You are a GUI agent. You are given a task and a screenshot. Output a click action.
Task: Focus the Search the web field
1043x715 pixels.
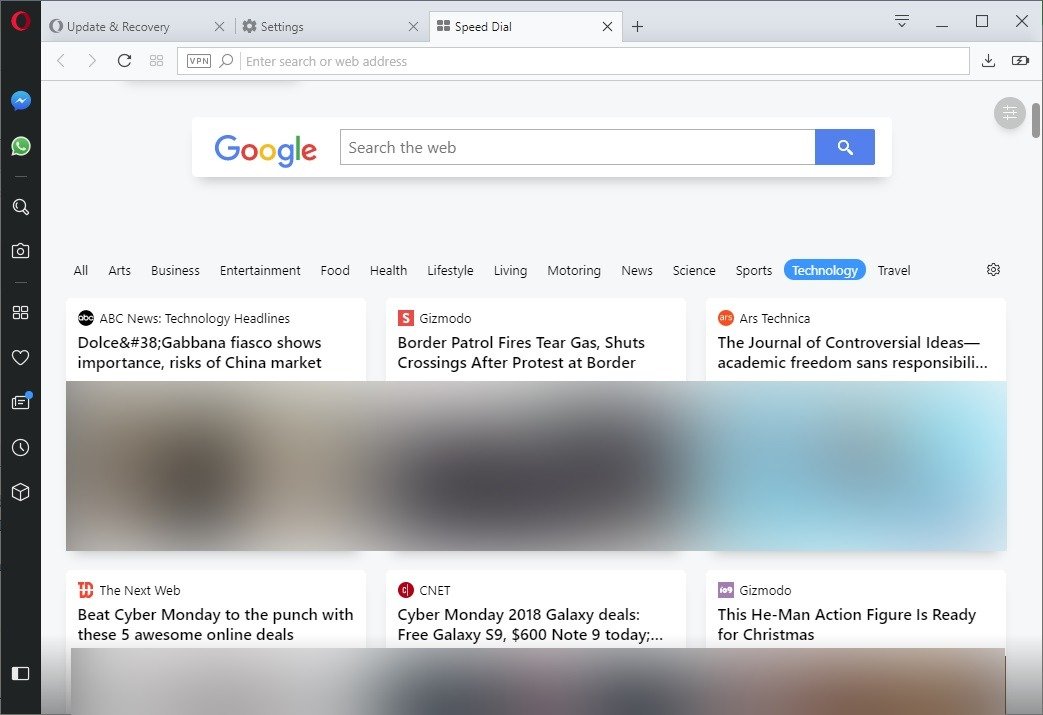[577, 147]
